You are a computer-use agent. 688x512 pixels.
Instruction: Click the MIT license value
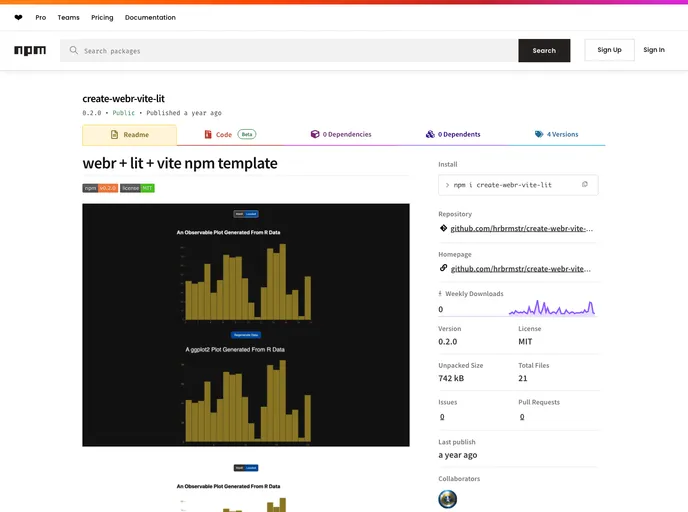(525, 341)
